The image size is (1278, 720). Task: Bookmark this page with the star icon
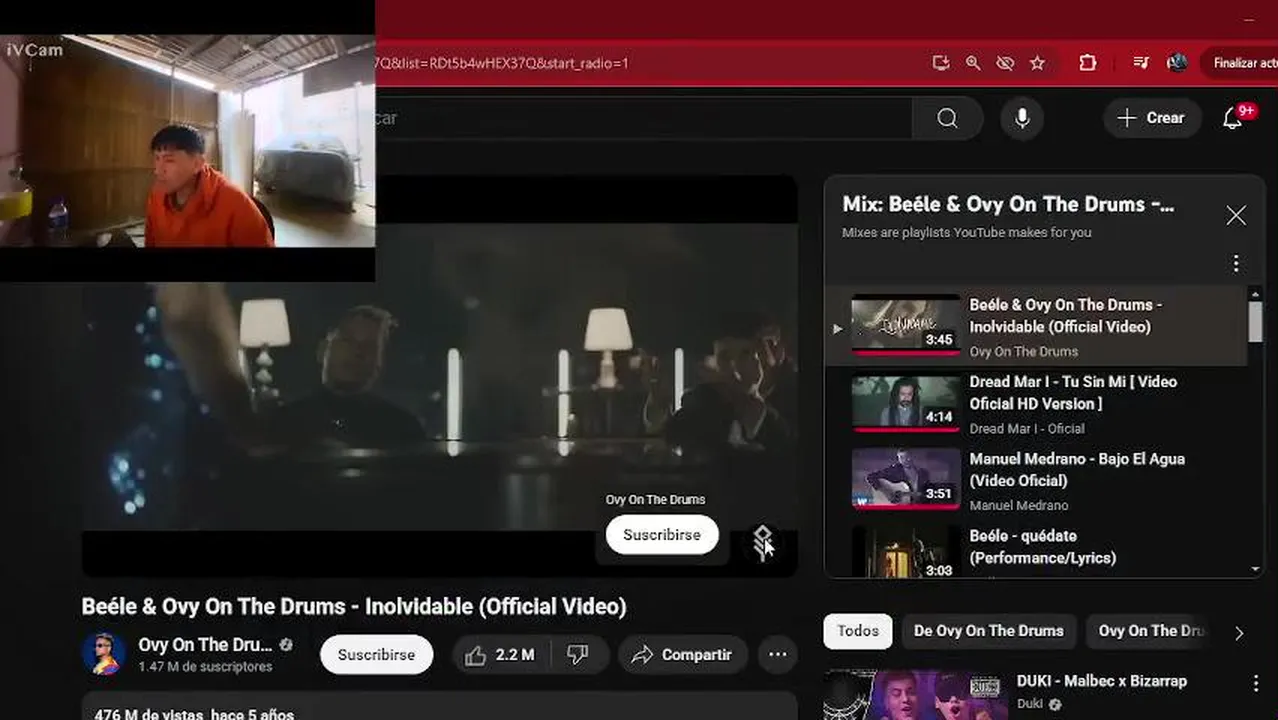tap(1037, 63)
